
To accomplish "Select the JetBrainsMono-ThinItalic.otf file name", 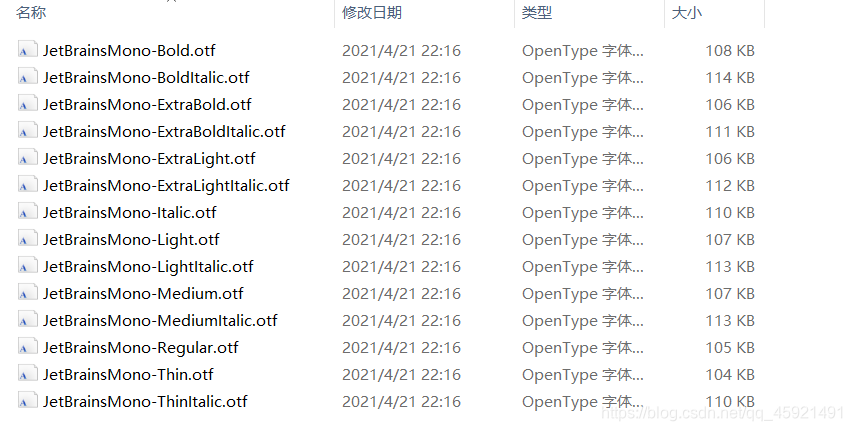I will [x=145, y=402].
